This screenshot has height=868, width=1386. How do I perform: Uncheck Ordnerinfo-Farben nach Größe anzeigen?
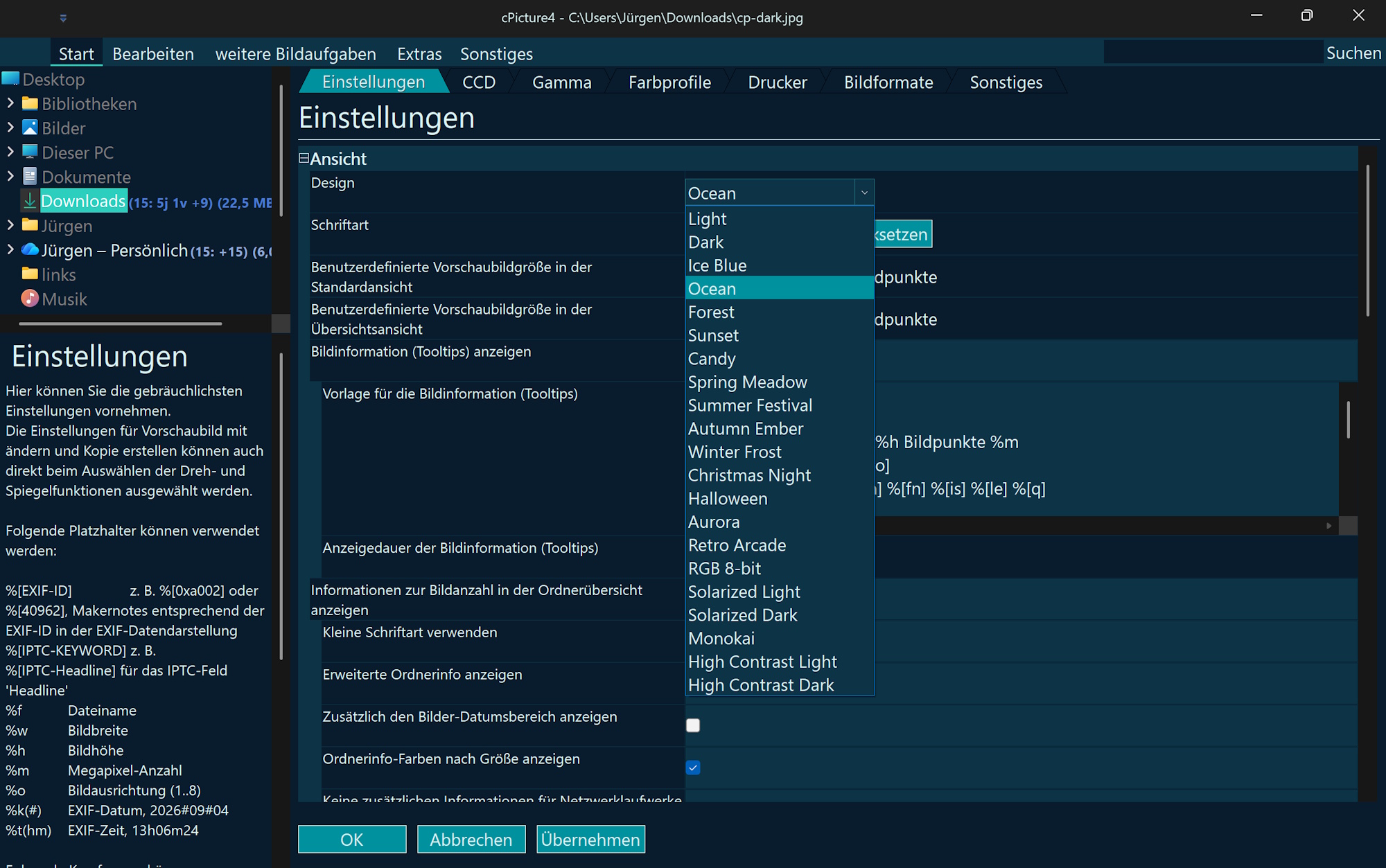tap(693, 768)
